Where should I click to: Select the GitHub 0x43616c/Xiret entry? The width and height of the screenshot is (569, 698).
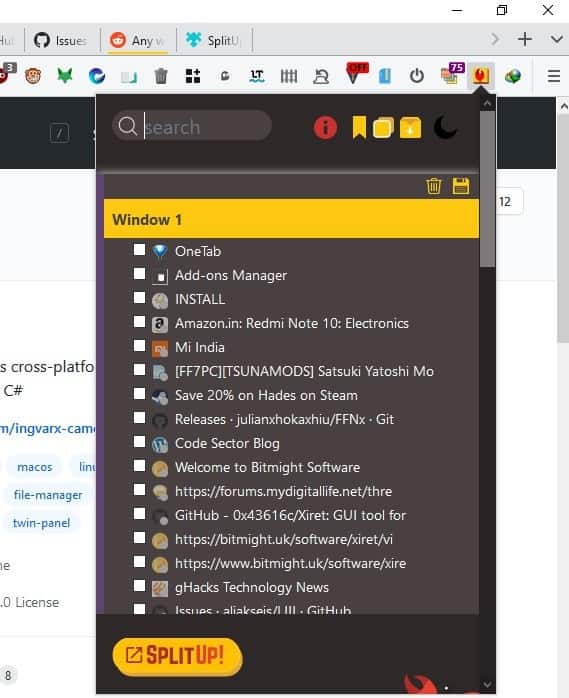click(x=290, y=515)
